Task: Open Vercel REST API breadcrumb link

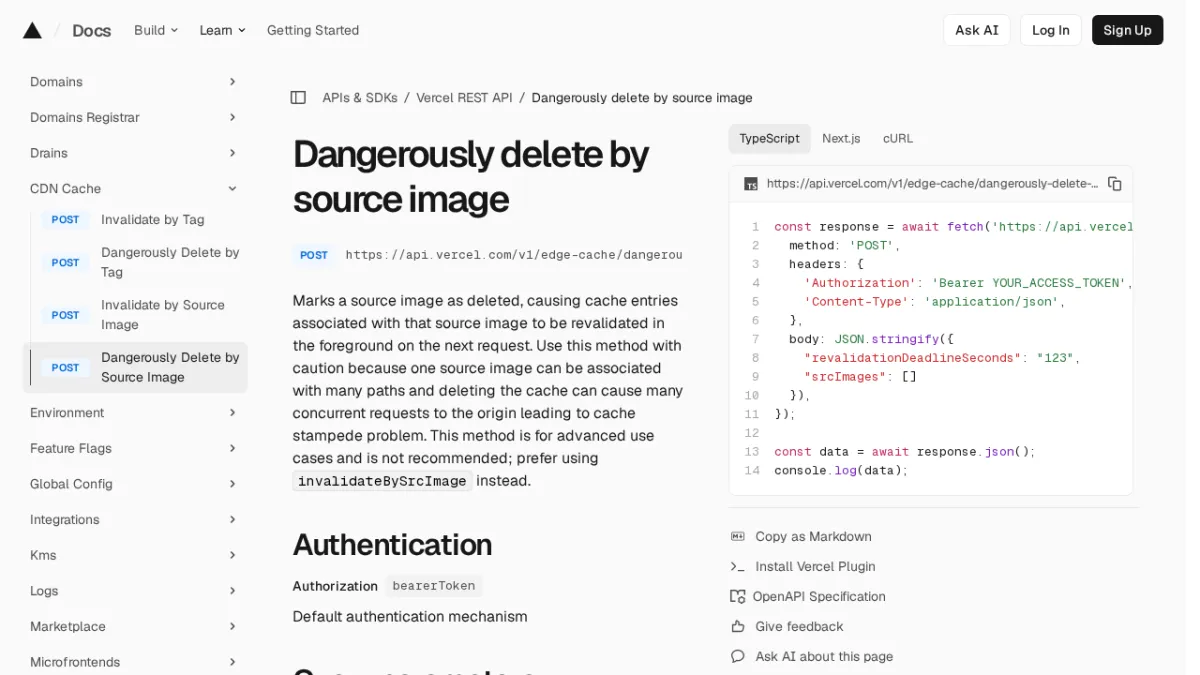Action: (464, 98)
